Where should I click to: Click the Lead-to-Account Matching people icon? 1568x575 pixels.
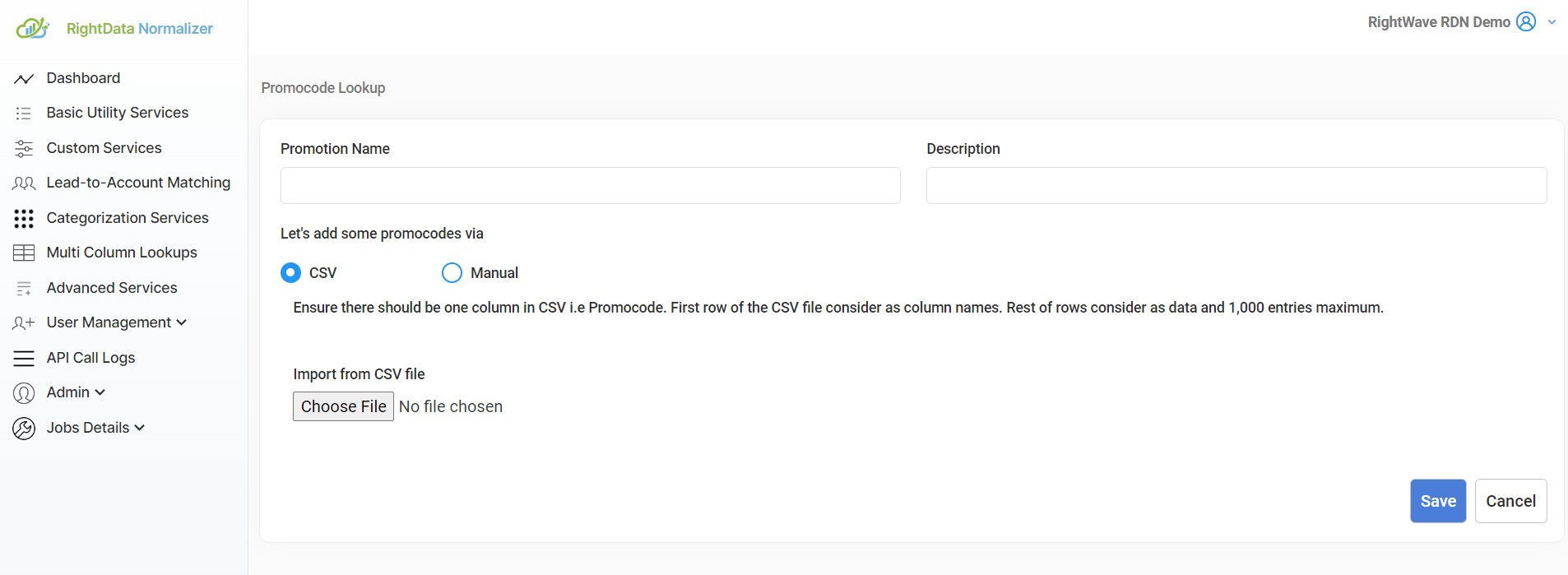(x=24, y=183)
